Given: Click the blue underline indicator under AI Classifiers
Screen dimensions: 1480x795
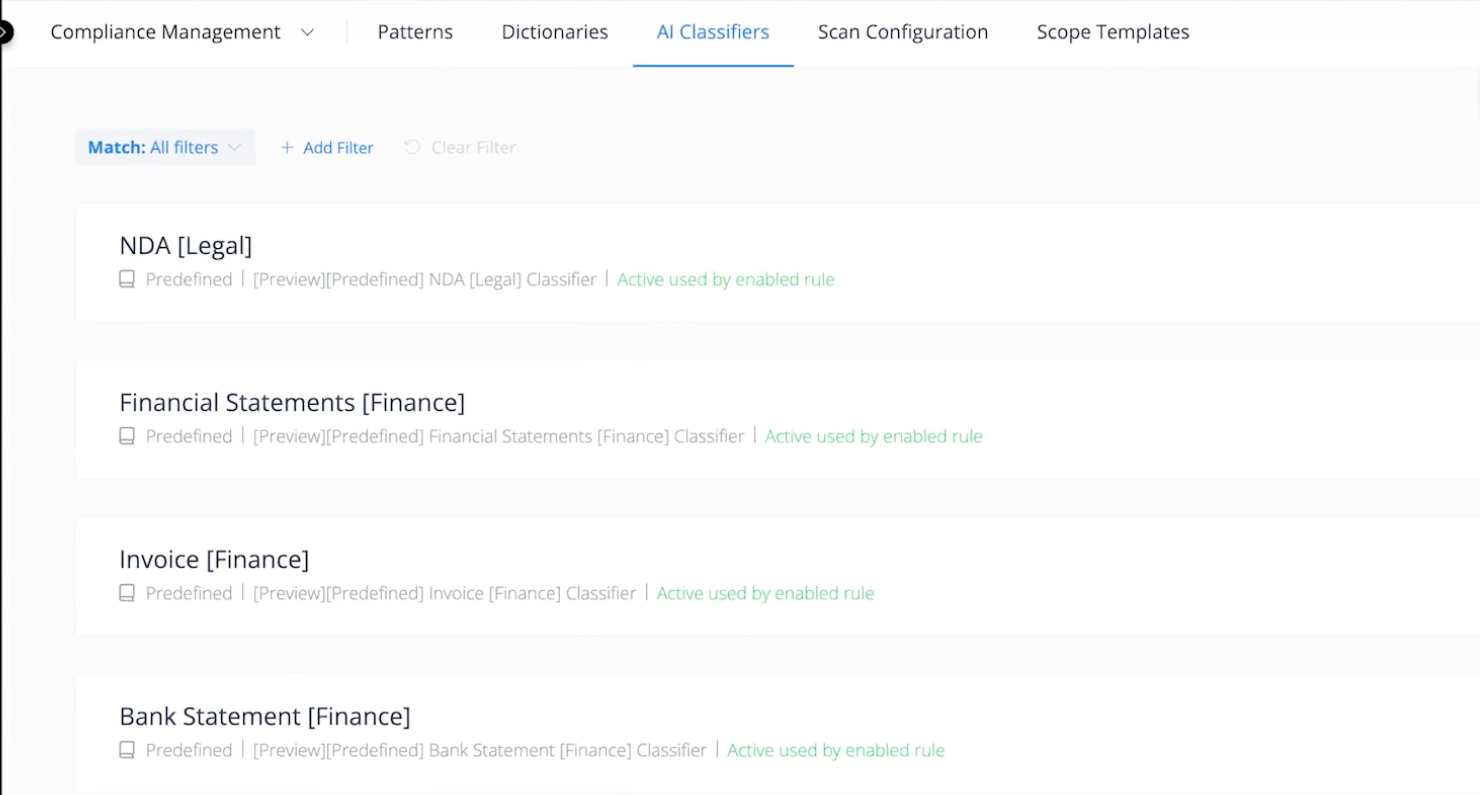Looking at the screenshot, I should pos(712,62).
